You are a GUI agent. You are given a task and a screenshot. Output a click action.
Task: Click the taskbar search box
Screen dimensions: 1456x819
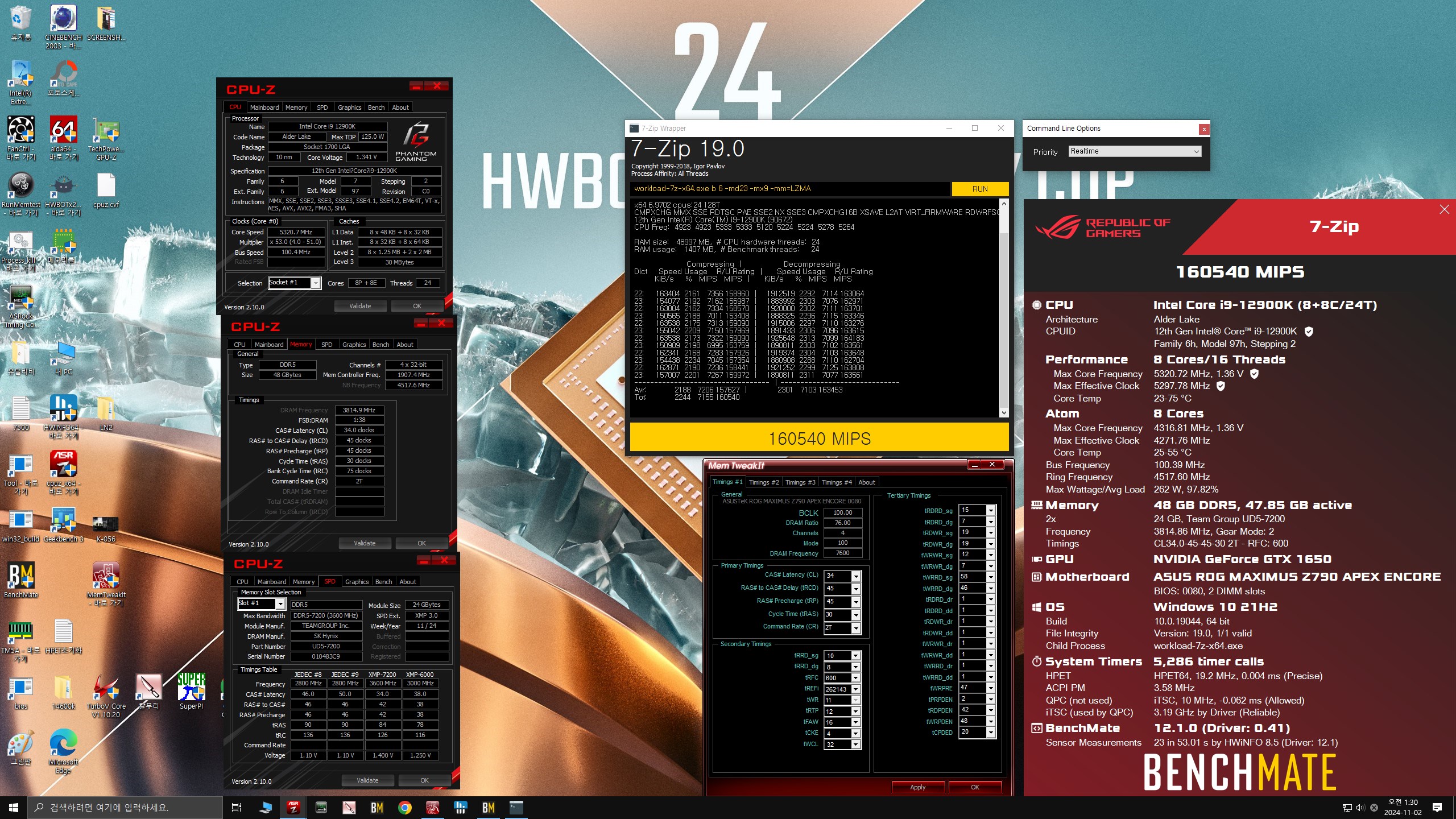click(x=125, y=807)
